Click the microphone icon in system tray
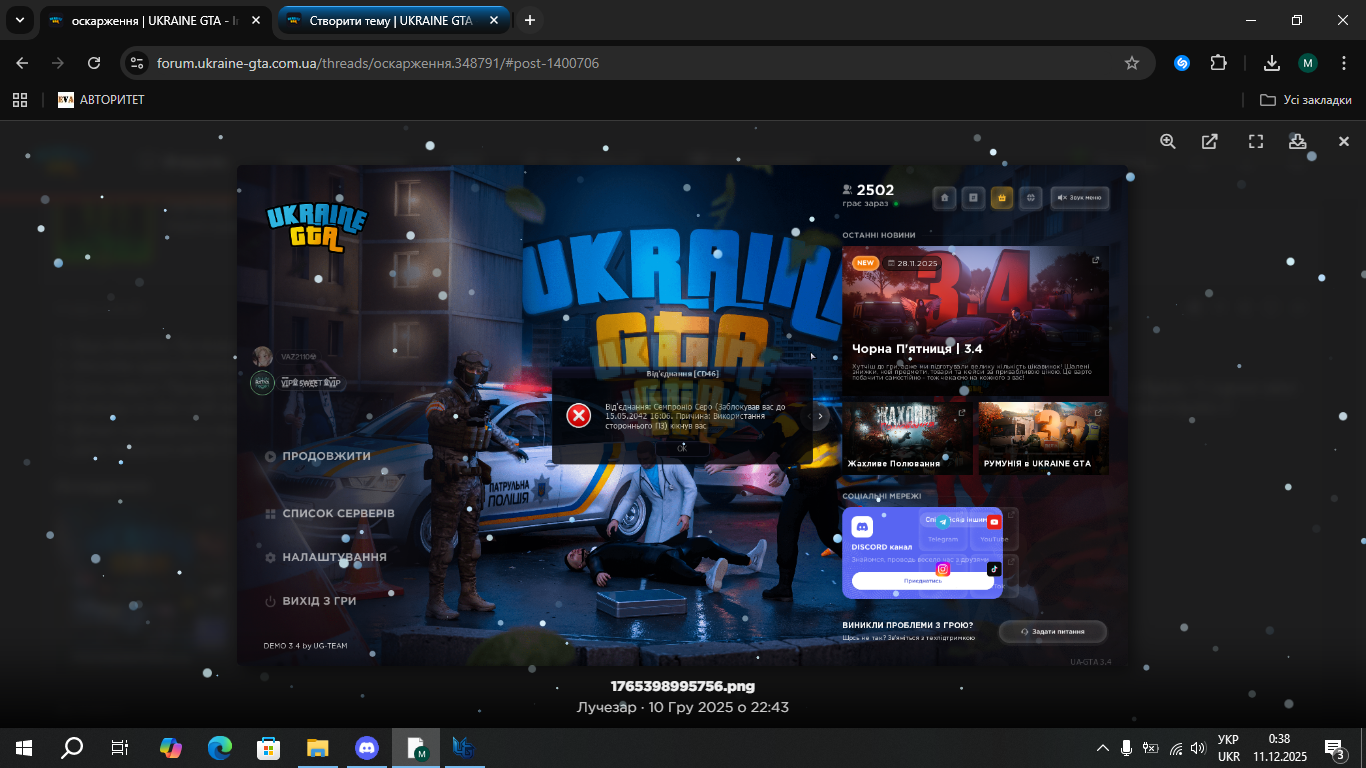Viewport: 1366px width, 768px height. (x=1127, y=748)
